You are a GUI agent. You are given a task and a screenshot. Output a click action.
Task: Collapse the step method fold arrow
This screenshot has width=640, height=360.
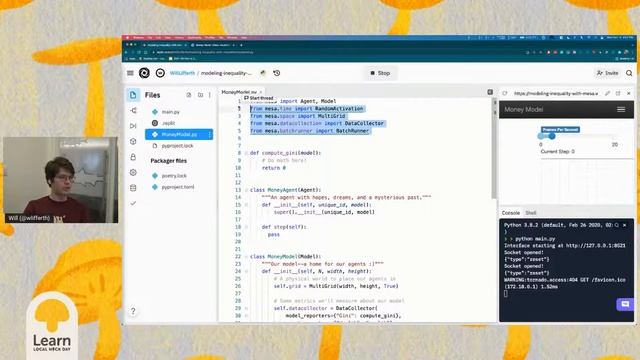(246, 227)
